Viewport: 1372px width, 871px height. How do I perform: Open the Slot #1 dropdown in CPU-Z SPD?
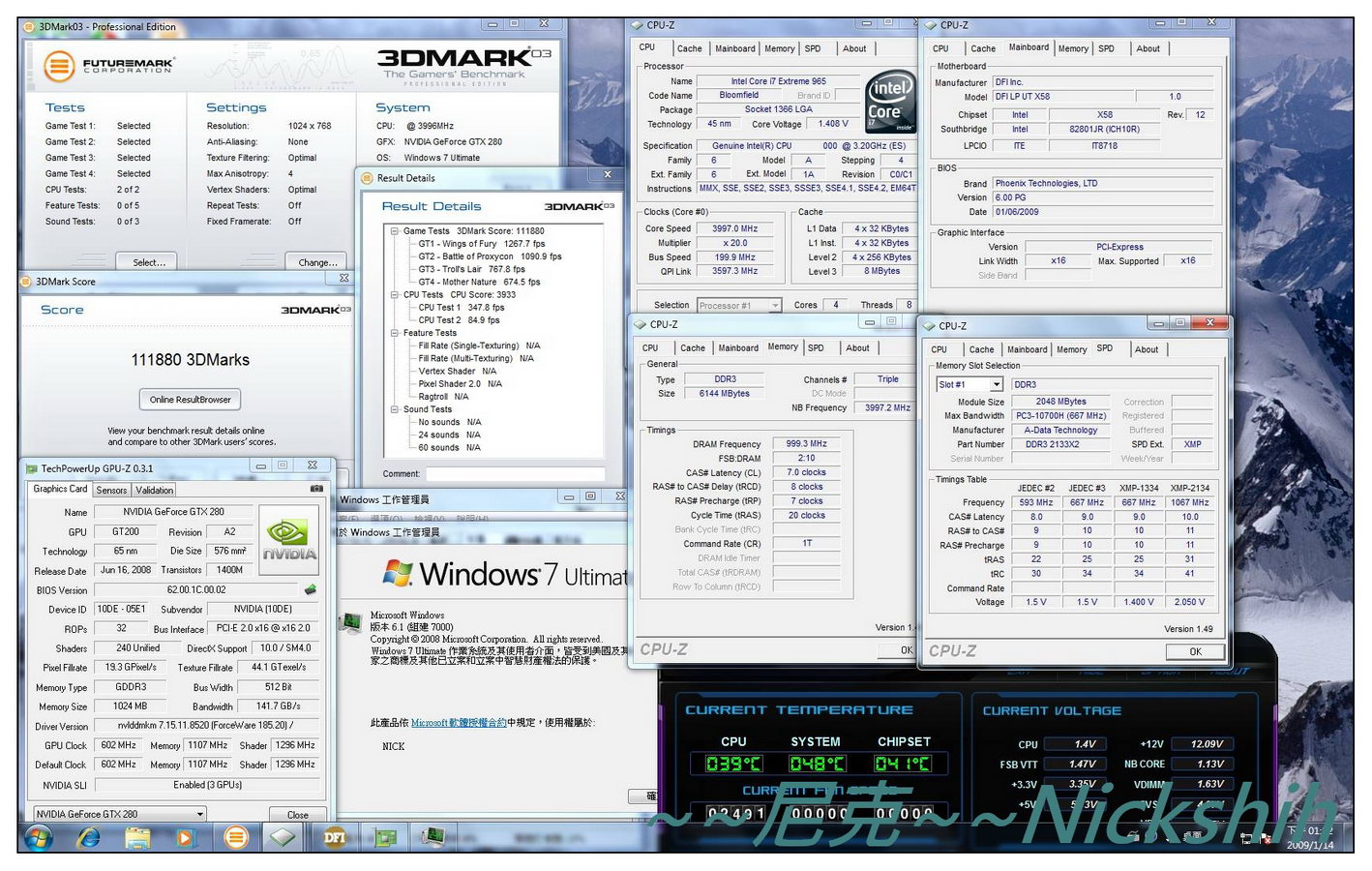coord(997,385)
